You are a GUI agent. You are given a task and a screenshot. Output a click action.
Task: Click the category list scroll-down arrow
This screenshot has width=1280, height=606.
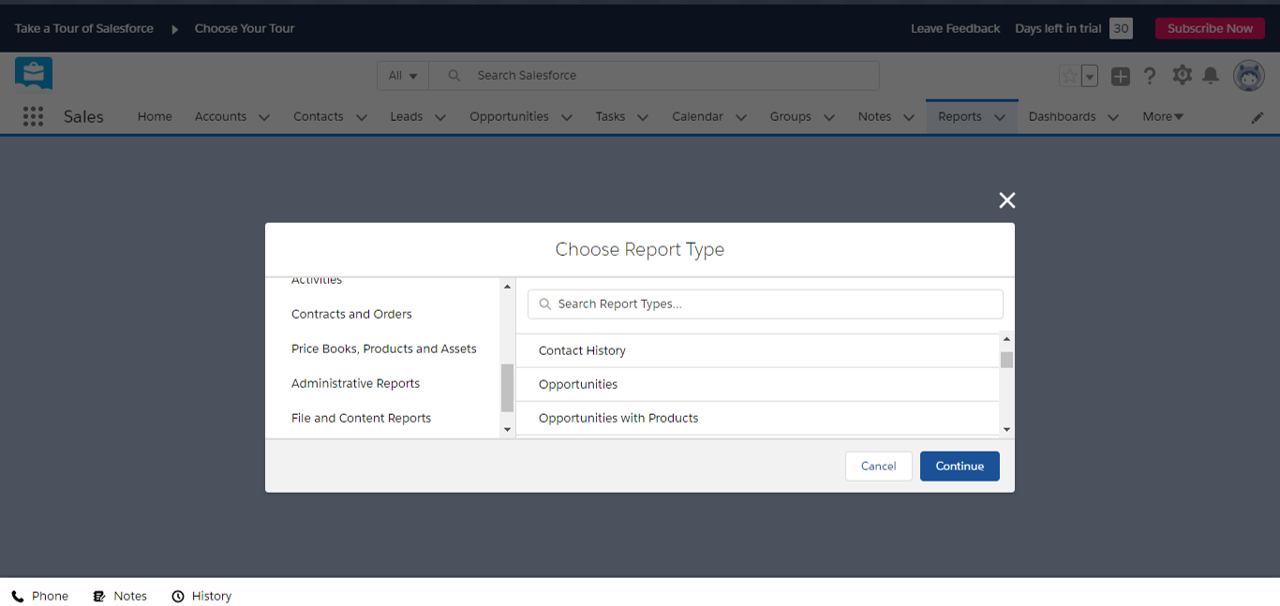507,429
